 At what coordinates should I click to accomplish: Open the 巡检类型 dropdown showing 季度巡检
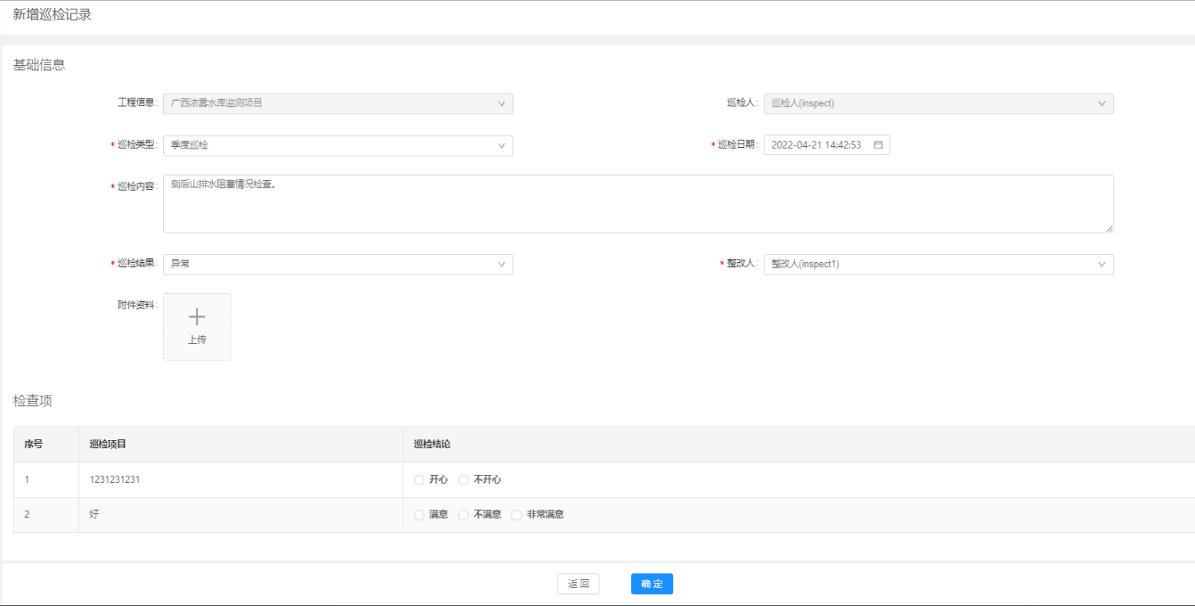tap(337, 145)
